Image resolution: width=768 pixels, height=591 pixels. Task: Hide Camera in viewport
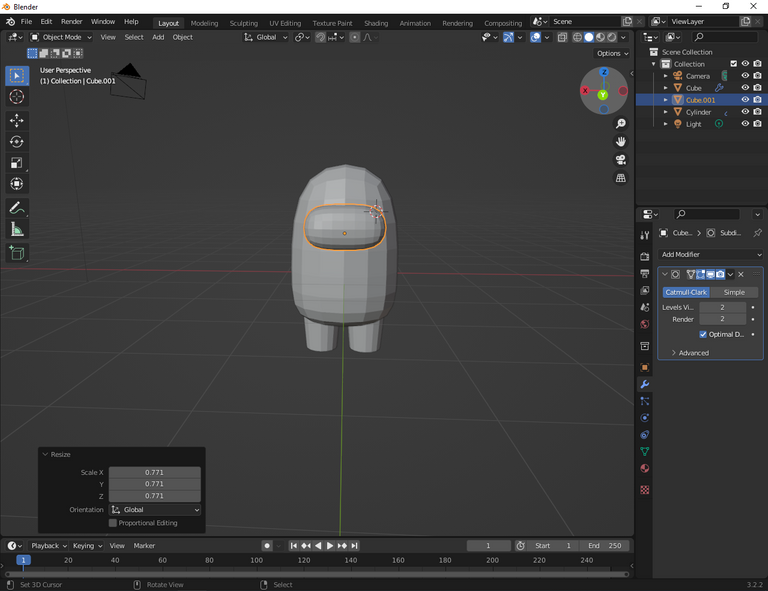[745, 76]
